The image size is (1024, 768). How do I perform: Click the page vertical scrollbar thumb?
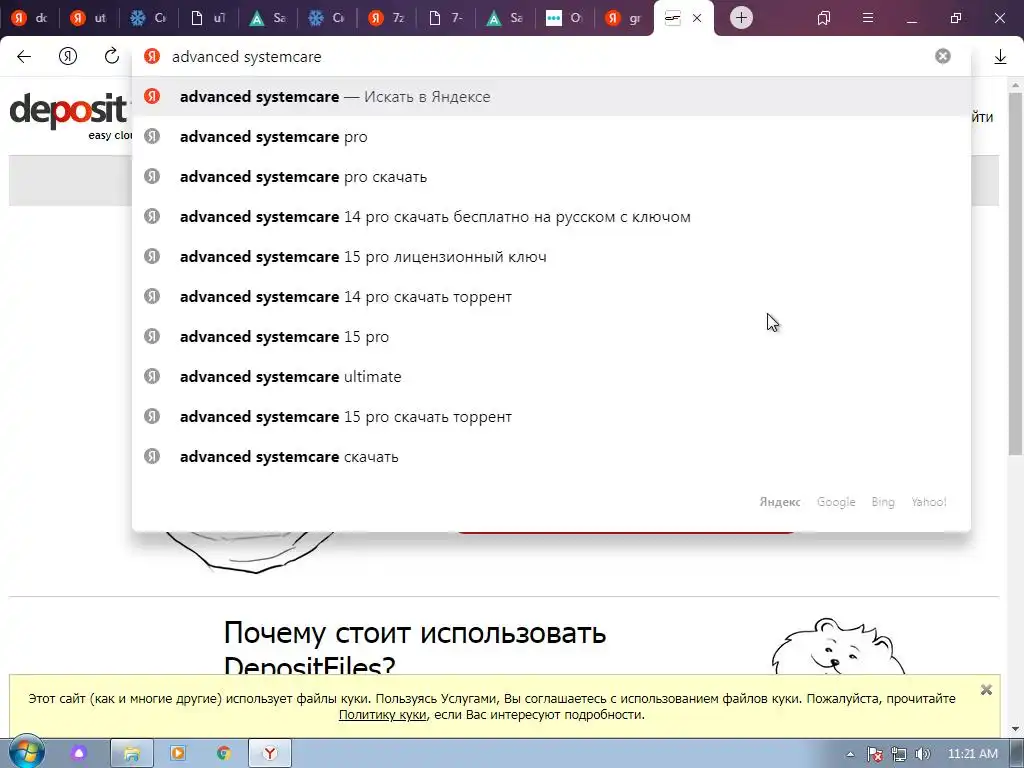pos(1016,274)
